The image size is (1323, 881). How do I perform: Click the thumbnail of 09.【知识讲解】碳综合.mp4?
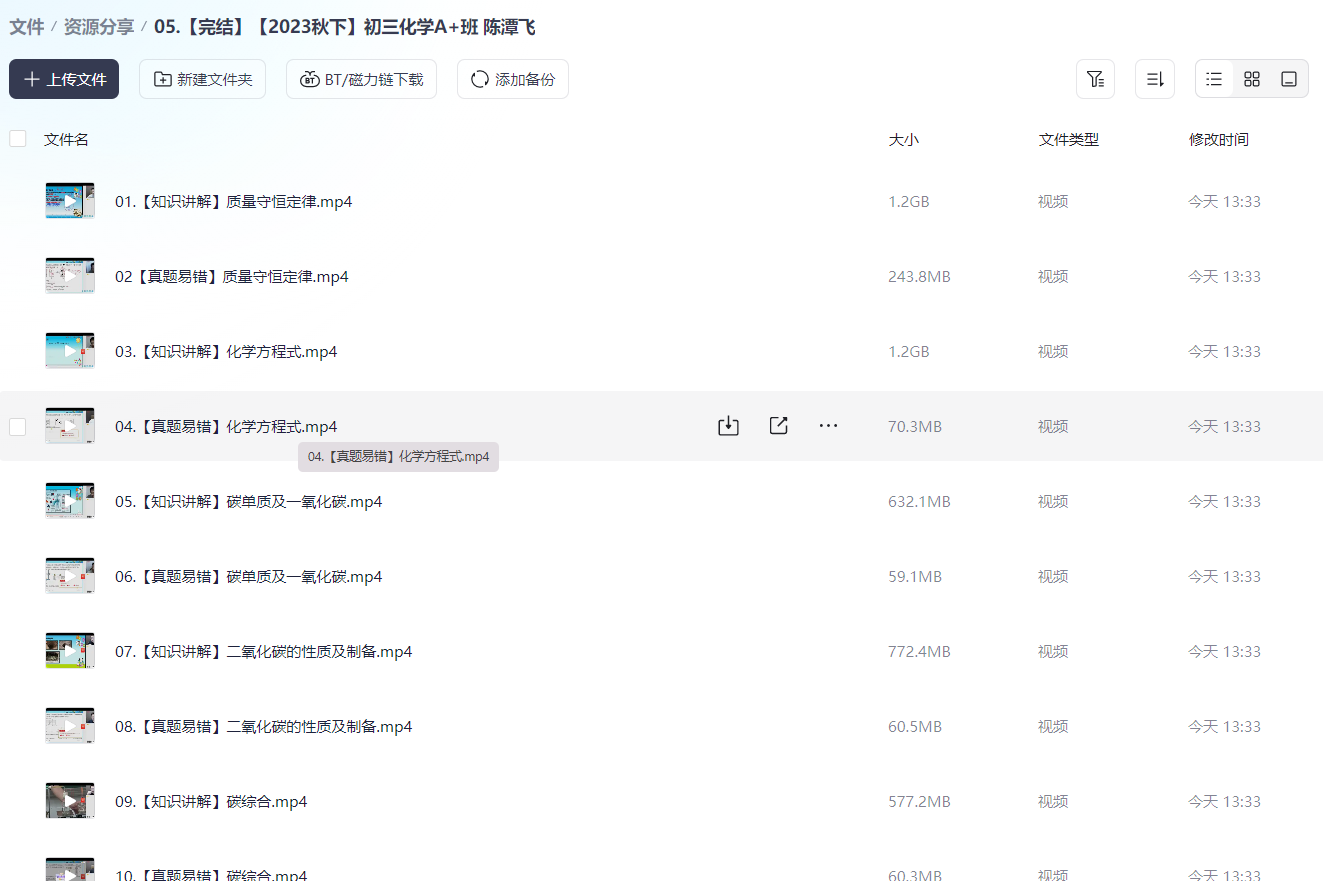click(69, 800)
